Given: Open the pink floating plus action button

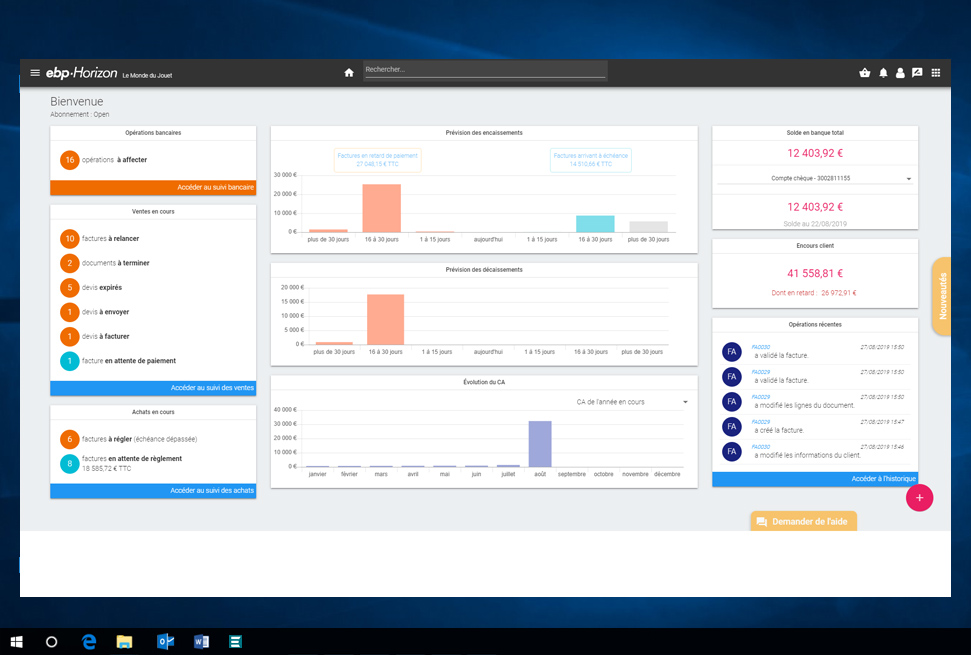Looking at the screenshot, I should click(919, 497).
